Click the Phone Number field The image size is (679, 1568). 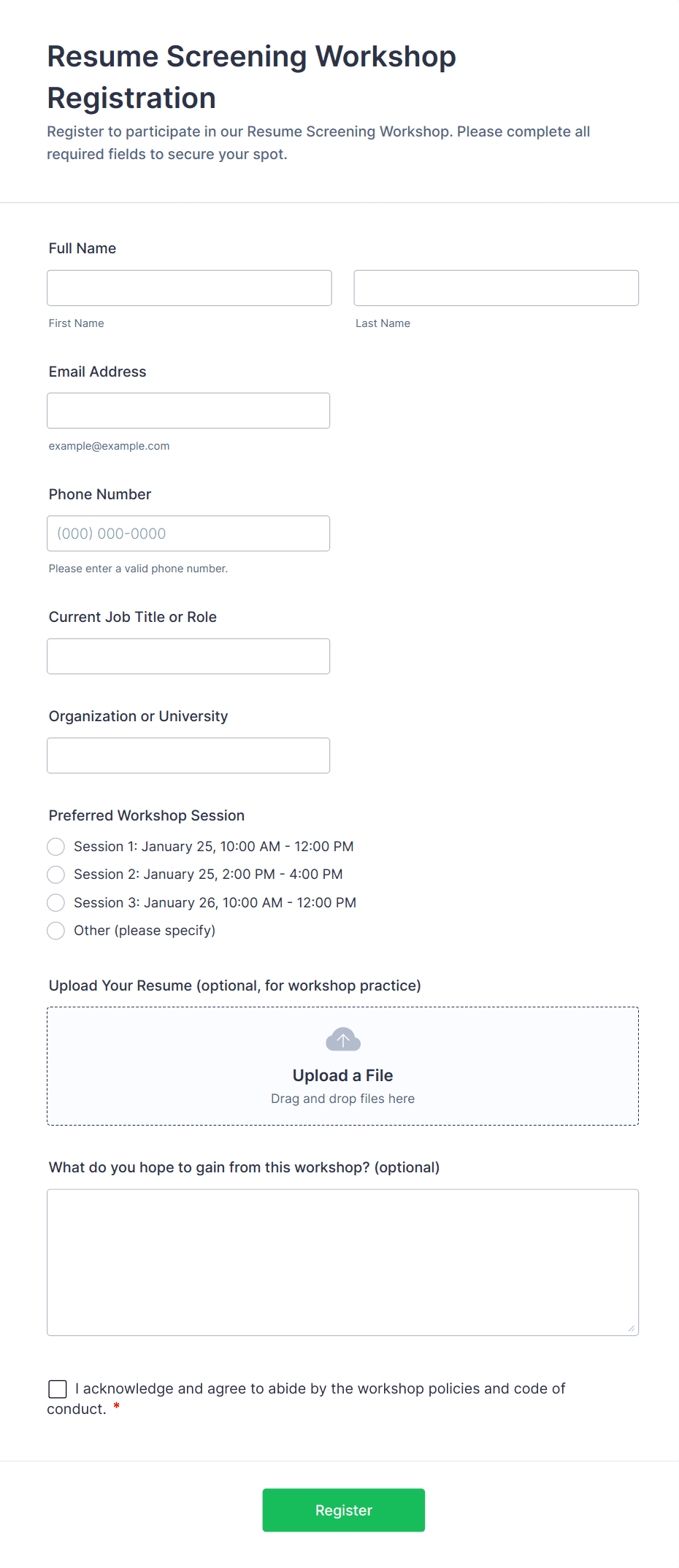tap(188, 534)
